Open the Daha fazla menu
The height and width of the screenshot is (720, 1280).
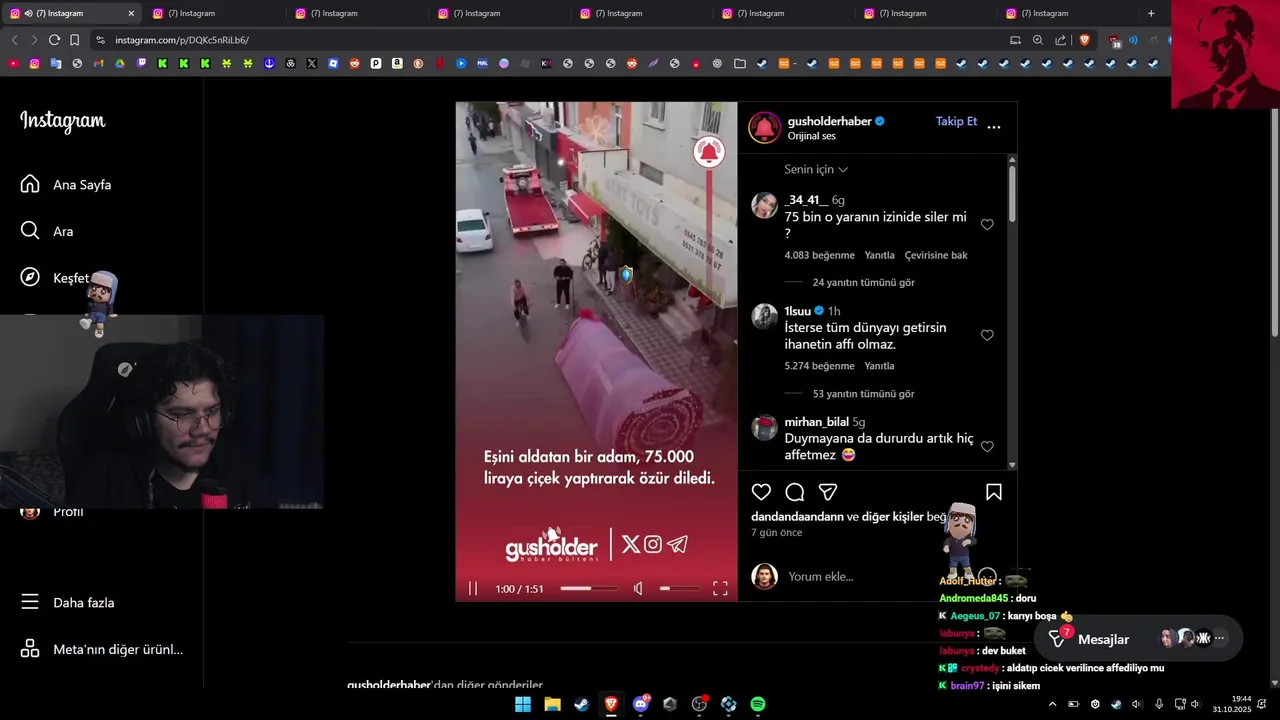tap(67, 602)
